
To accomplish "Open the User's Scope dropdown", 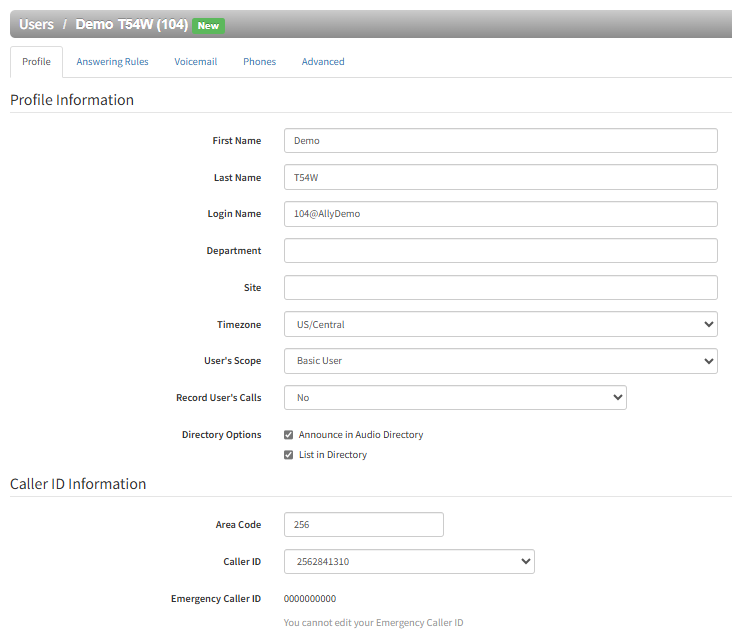I will point(500,361).
